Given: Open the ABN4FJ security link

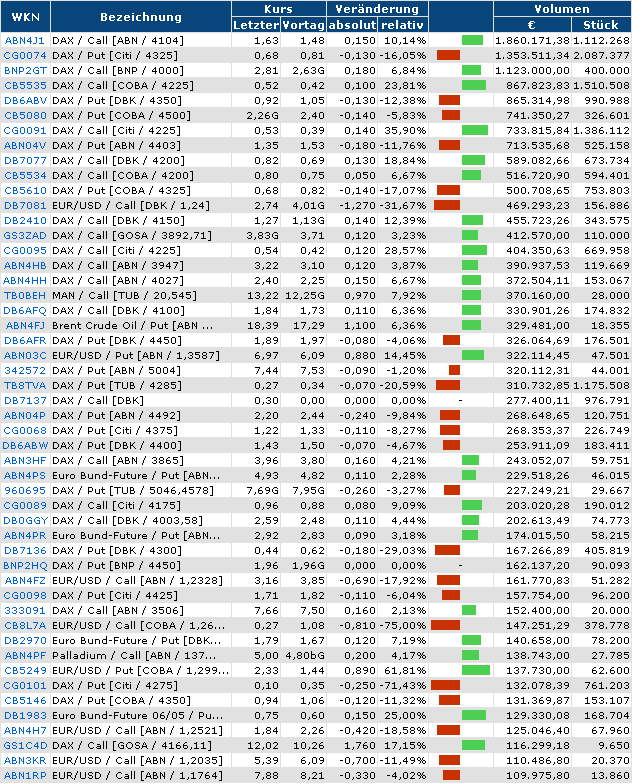Looking at the screenshot, I should click(x=26, y=326).
